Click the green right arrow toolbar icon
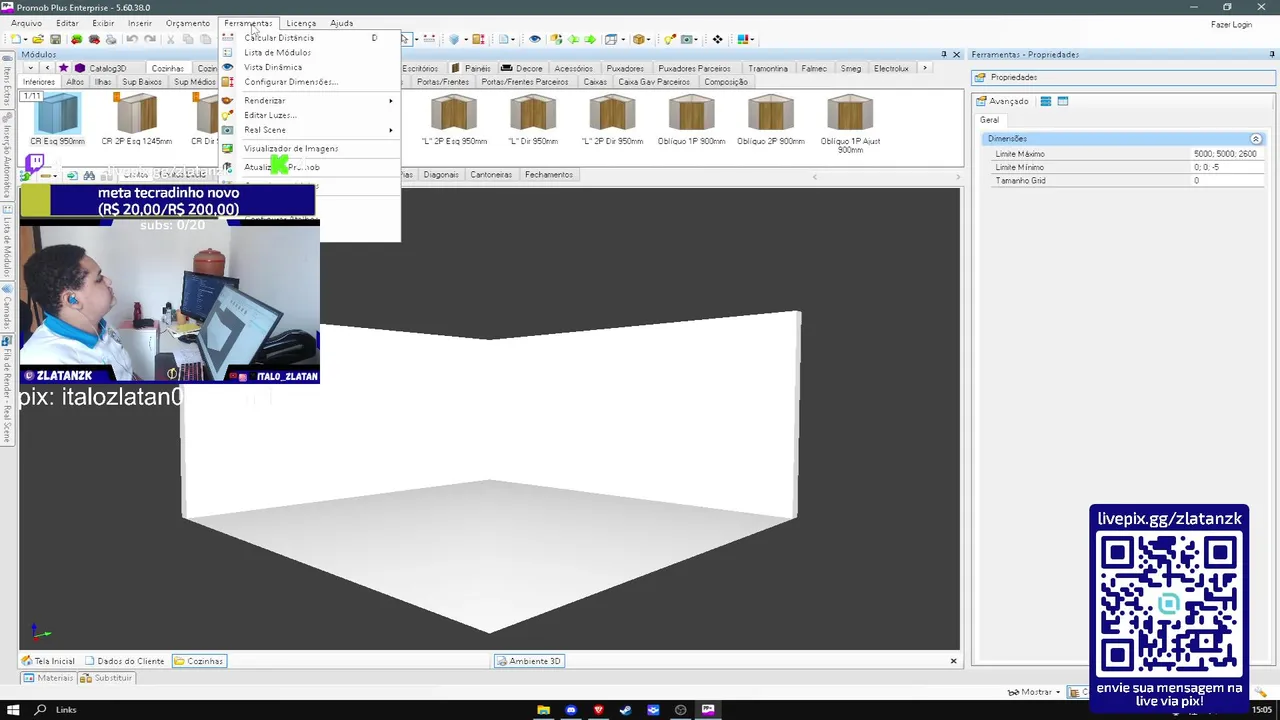Screen dimensions: 1280x720 (590, 40)
